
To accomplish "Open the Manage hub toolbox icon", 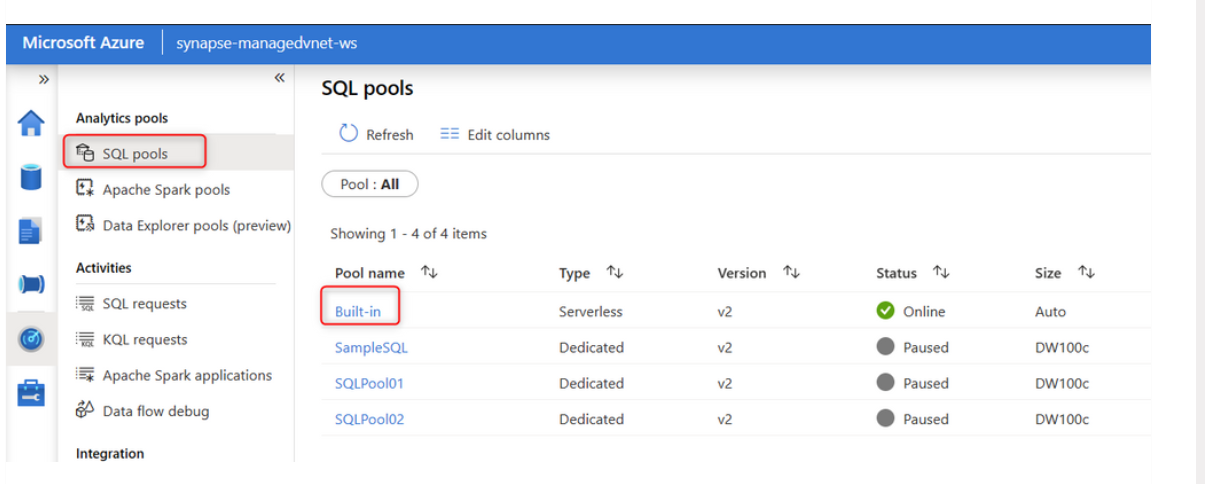I will click(31, 393).
